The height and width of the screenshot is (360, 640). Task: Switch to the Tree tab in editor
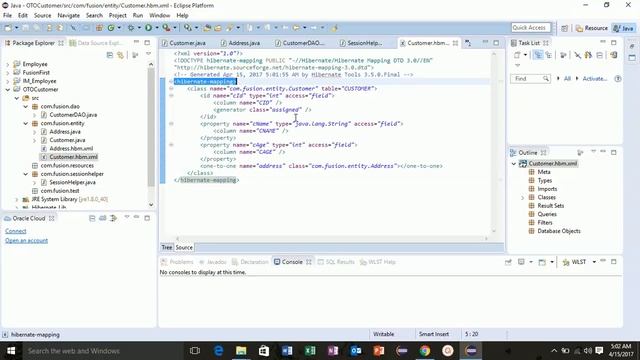pyautogui.click(x=167, y=247)
